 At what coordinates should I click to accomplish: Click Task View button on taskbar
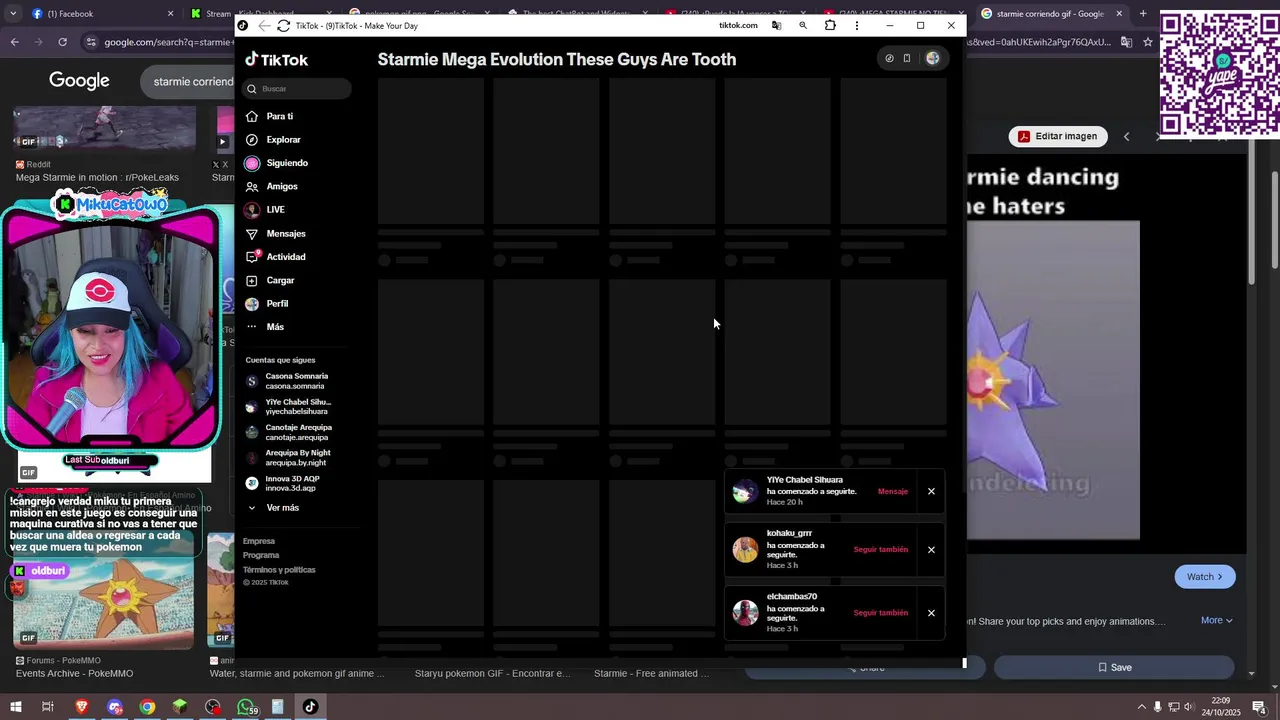(47, 707)
